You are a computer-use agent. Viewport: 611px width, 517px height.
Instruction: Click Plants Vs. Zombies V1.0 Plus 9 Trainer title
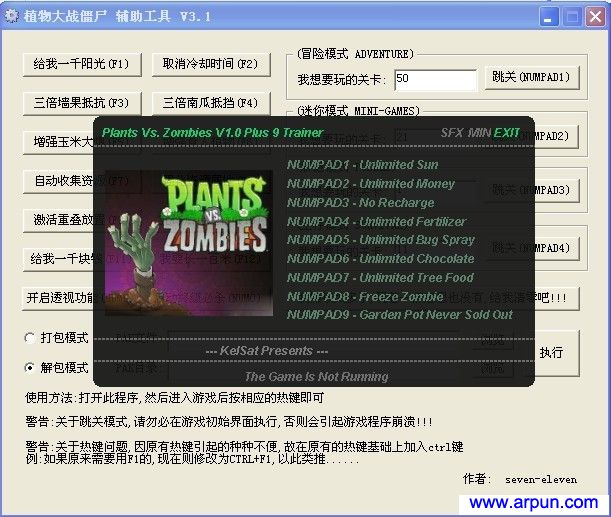(x=212, y=133)
